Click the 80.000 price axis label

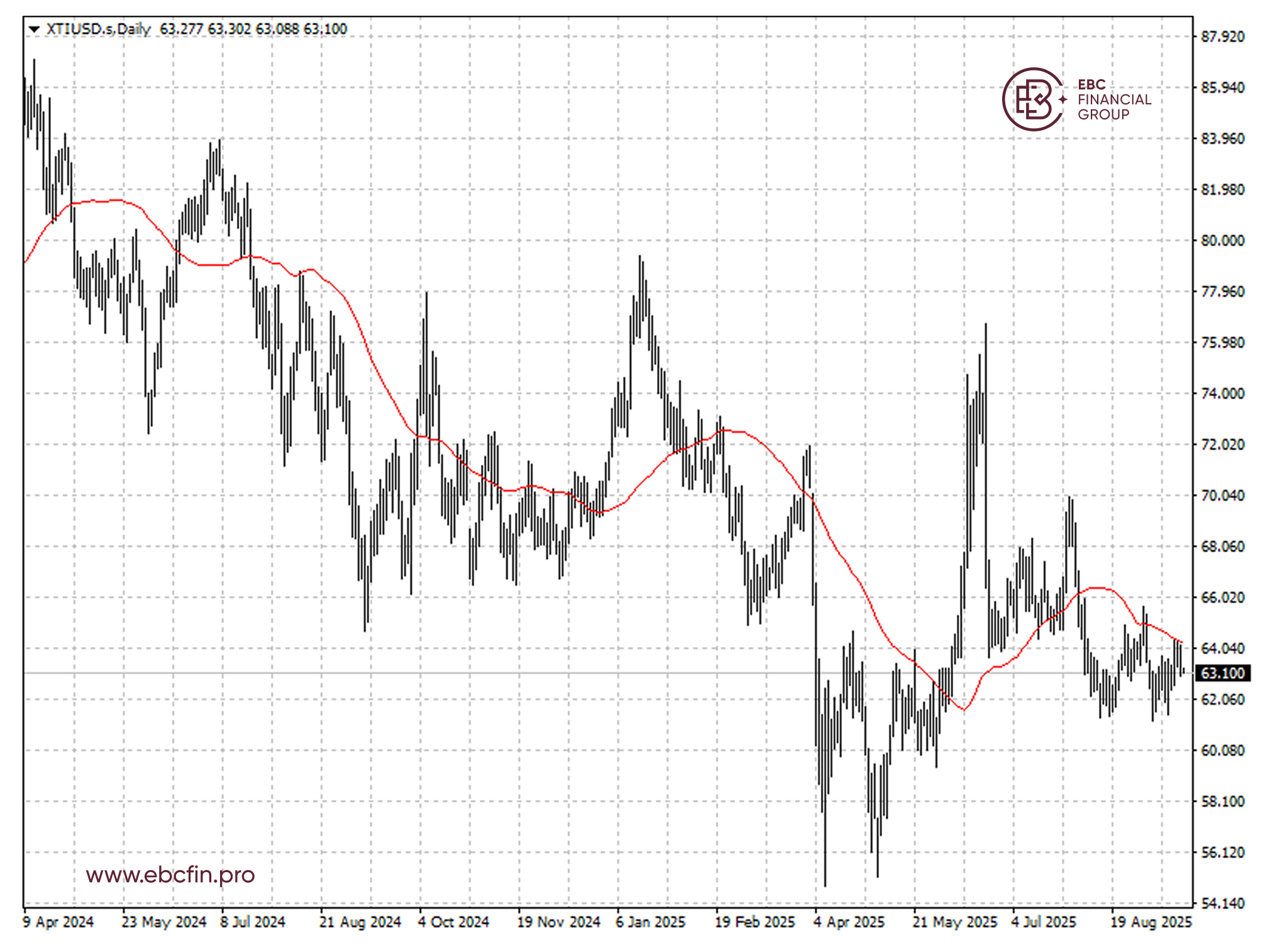point(1222,240)
